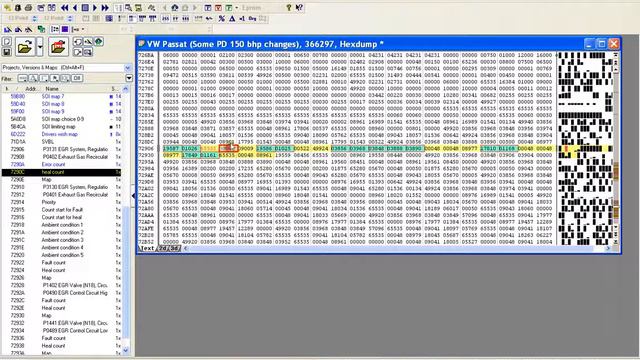Click the first blue chart icon in third toolbar
The image size is (640, 360).
(x=8, y=29)
